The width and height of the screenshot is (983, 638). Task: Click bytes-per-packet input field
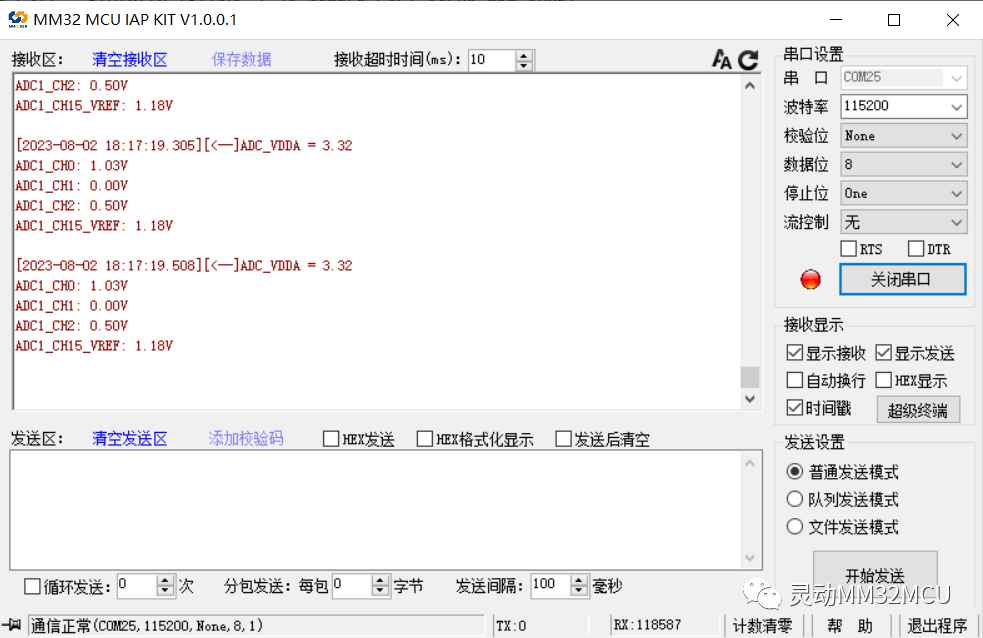[352, 586]
